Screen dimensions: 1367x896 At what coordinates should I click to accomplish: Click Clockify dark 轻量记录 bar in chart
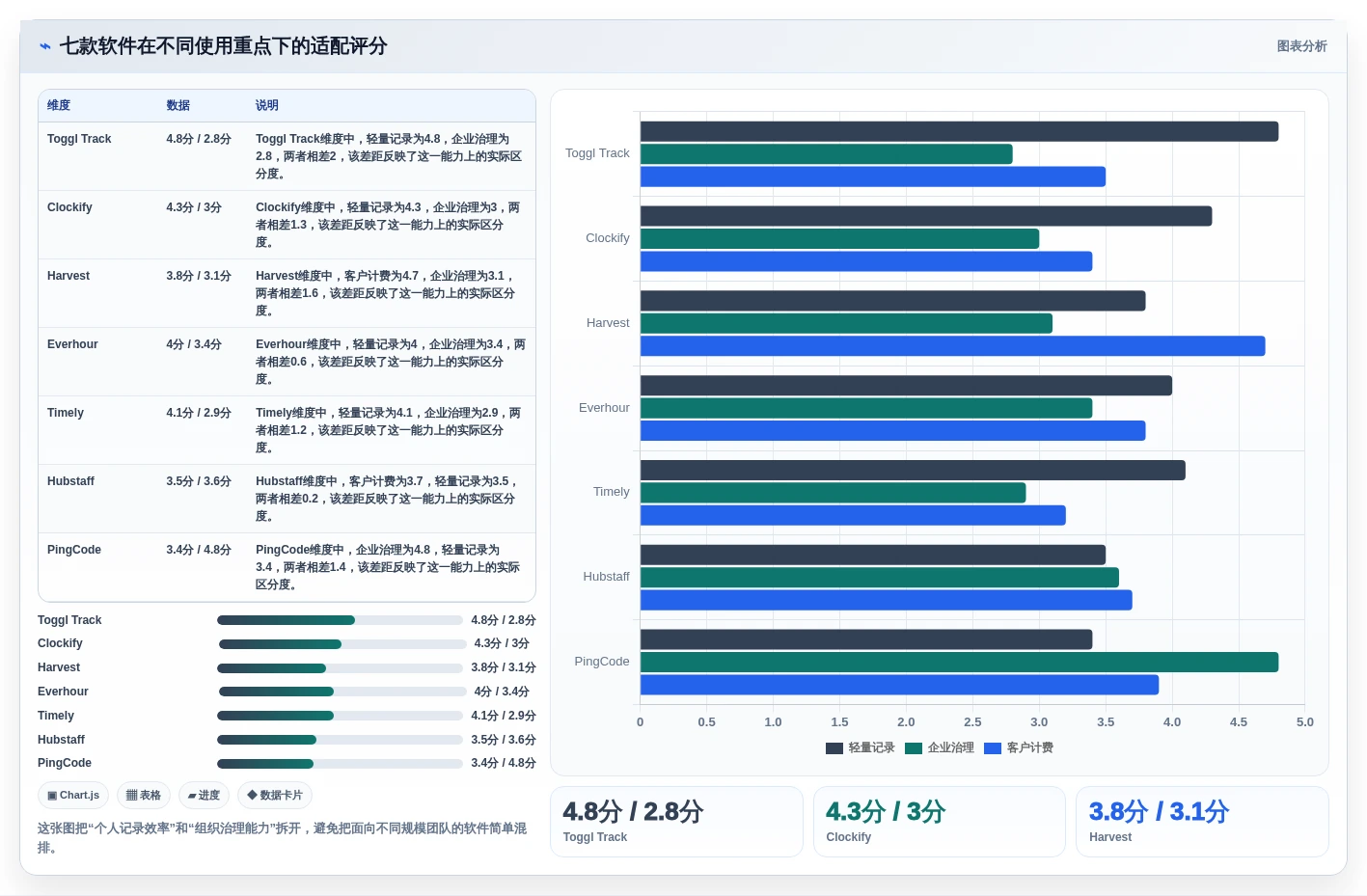[x=926, y=216]
